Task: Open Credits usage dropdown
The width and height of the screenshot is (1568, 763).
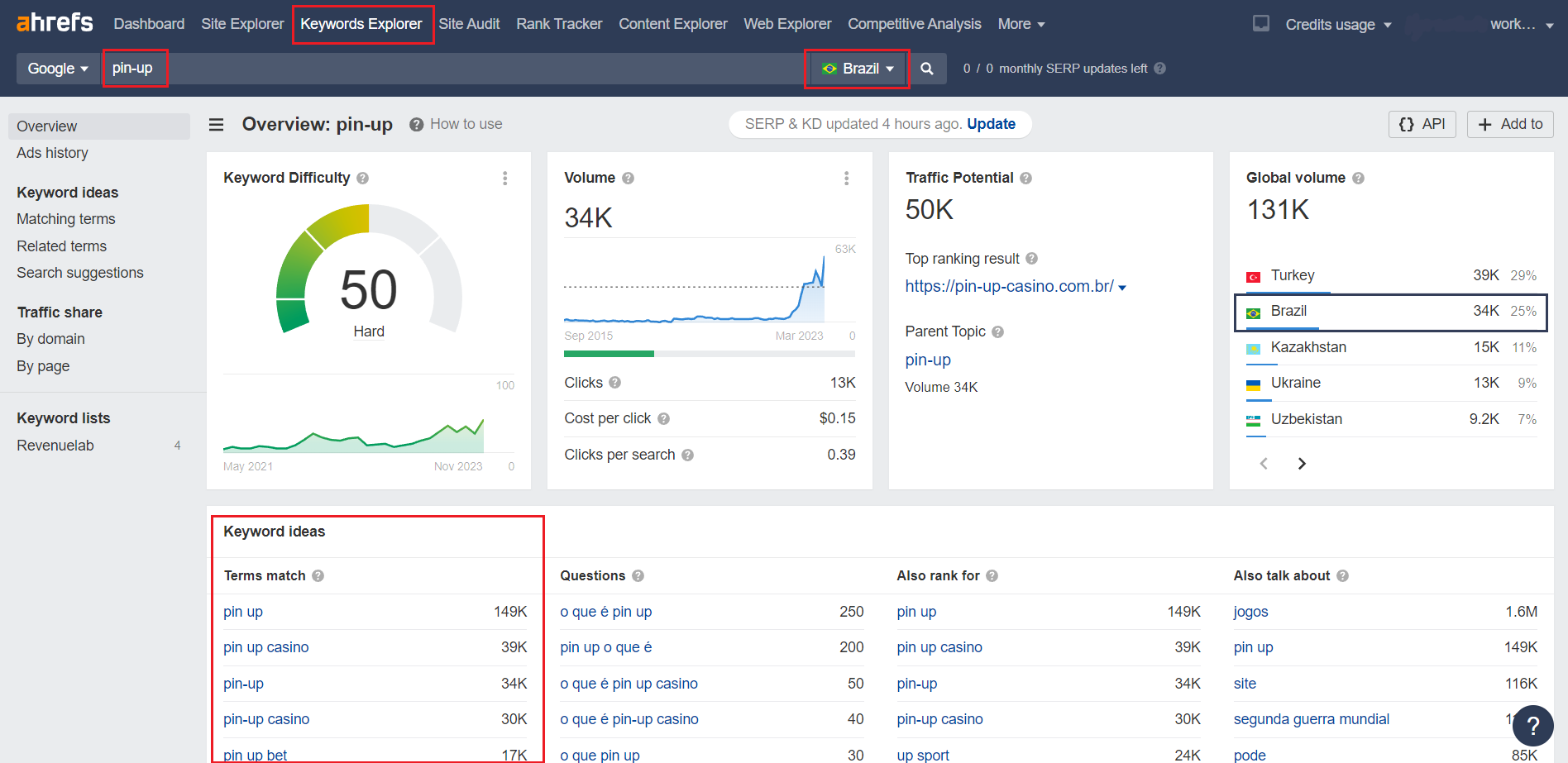Action: (x=1338, y=25)
